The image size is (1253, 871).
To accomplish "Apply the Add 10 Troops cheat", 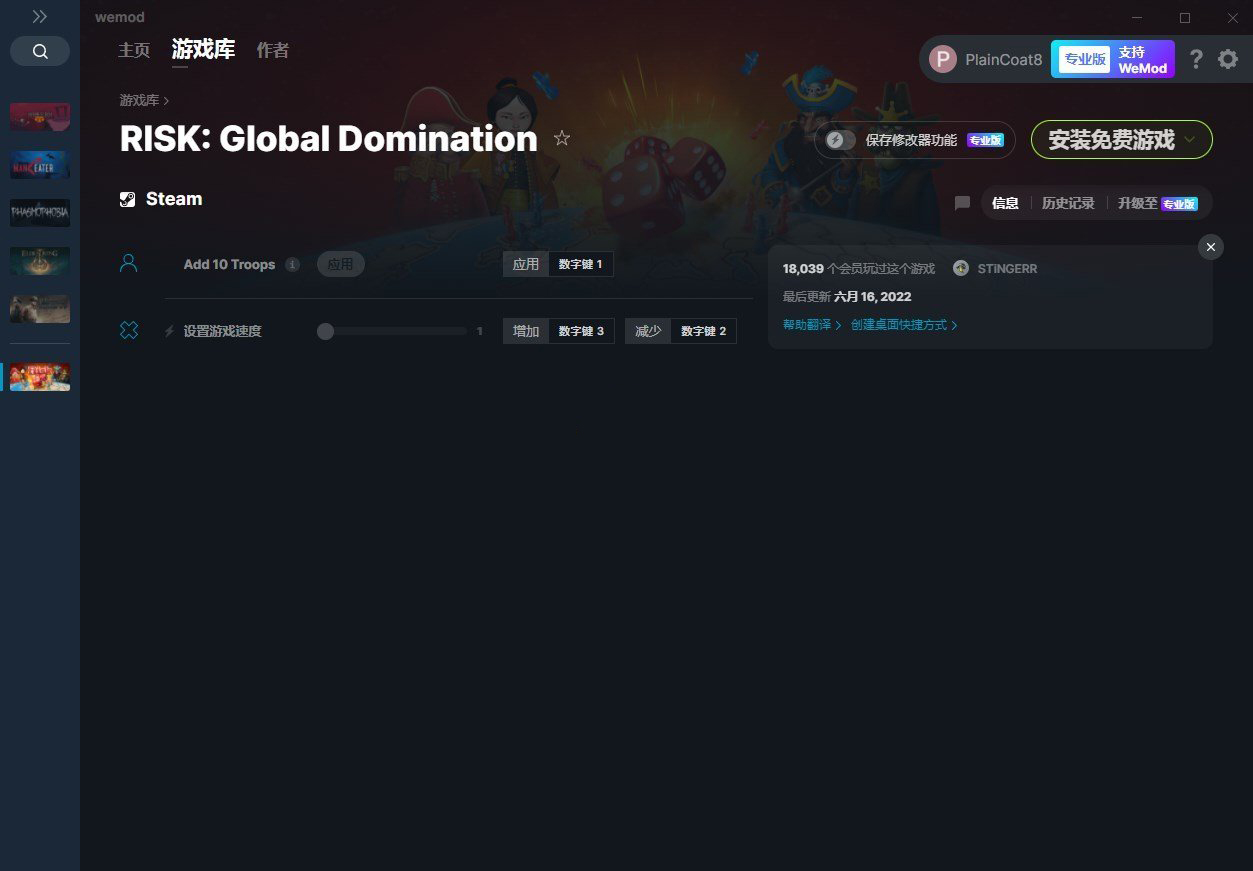I will click(341, 264).
